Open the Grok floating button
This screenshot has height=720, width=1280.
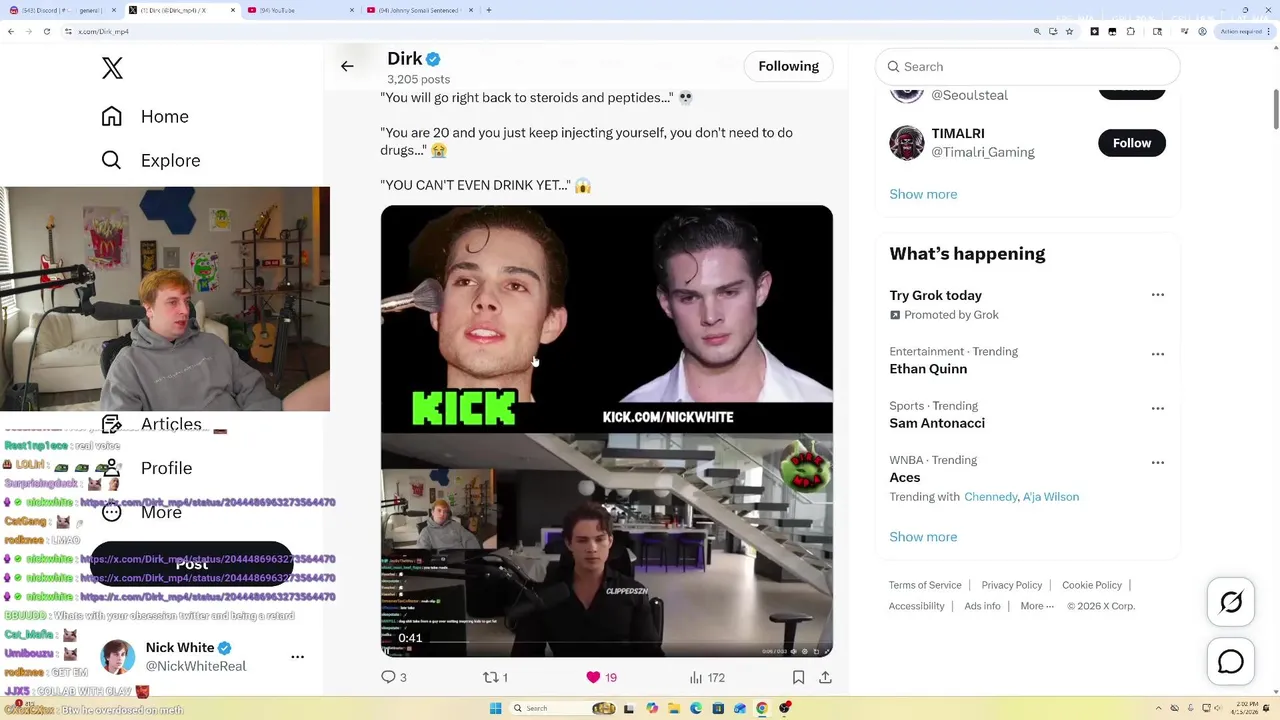pyautogui.click(x=1231, y=602)
